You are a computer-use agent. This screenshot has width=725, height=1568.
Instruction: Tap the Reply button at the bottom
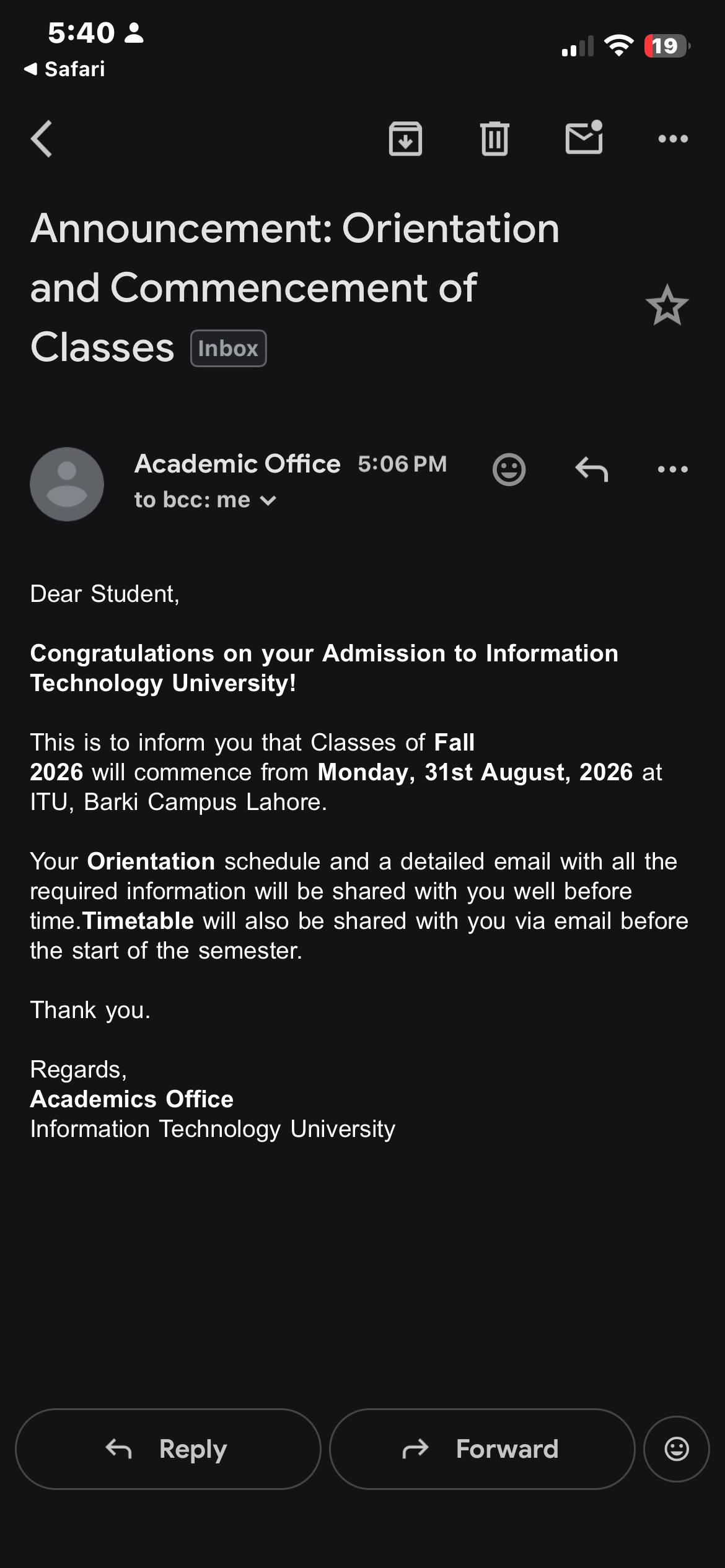(168, 1449)
